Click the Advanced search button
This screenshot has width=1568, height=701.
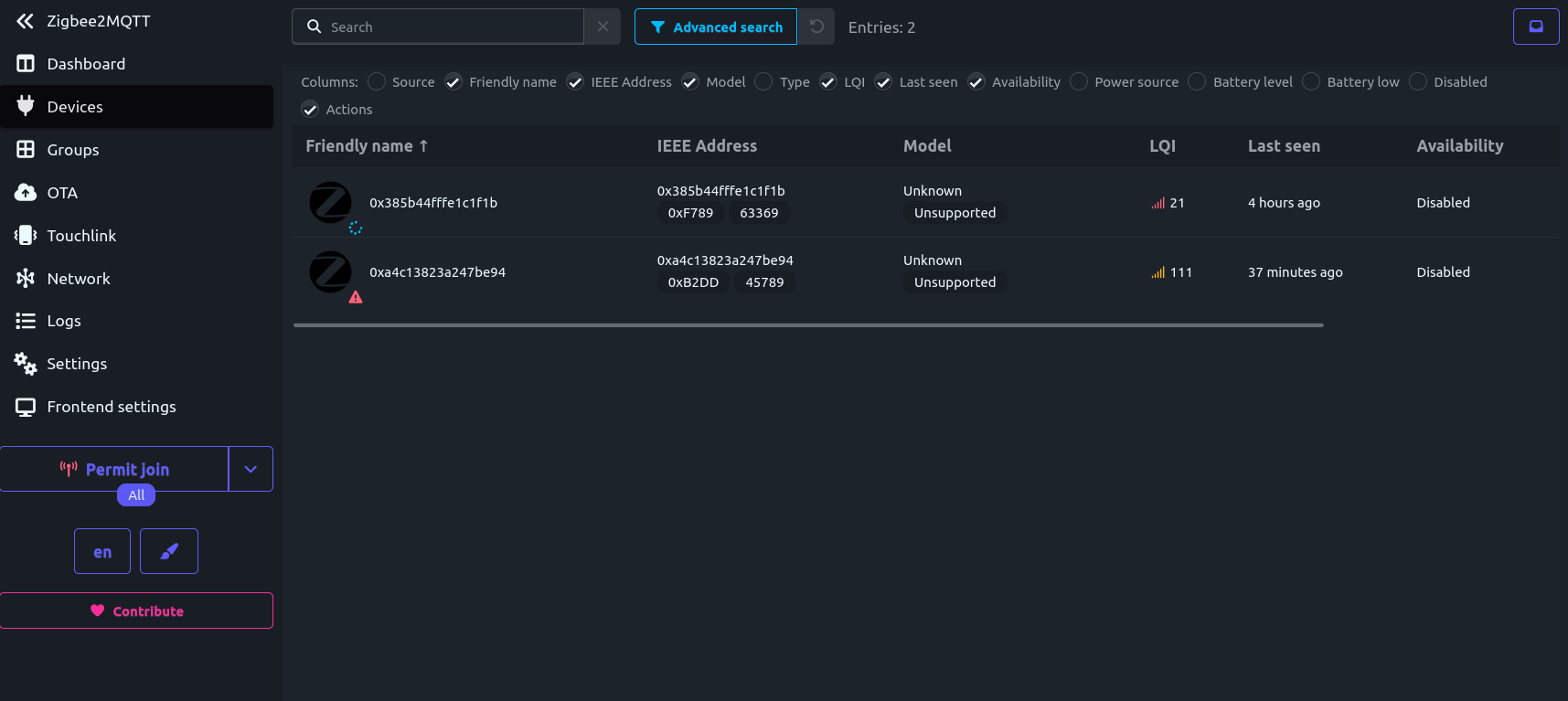(x=716, y=27)
